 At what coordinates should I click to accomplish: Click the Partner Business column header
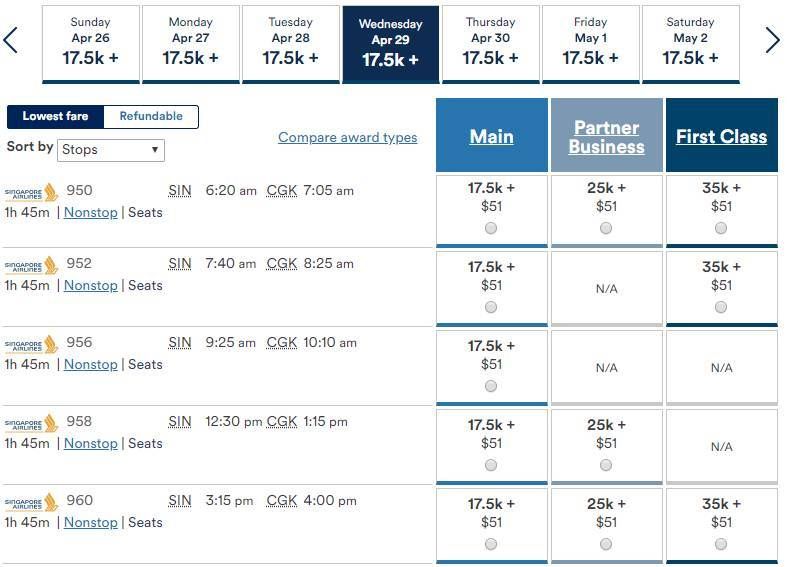[606, 136]
